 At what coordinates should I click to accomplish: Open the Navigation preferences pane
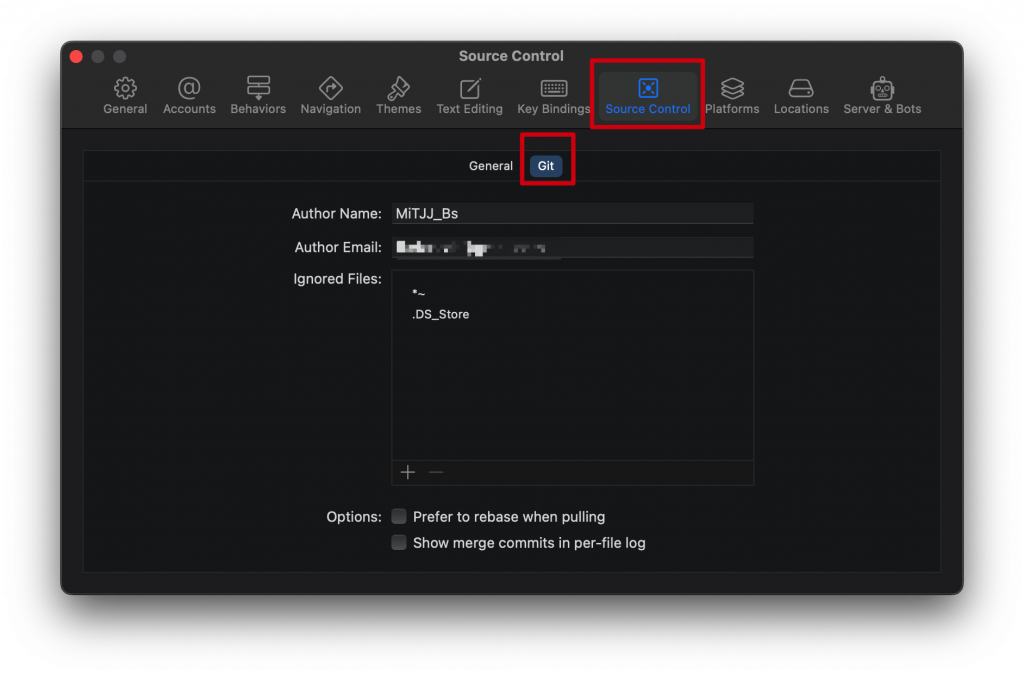(330, 95)
